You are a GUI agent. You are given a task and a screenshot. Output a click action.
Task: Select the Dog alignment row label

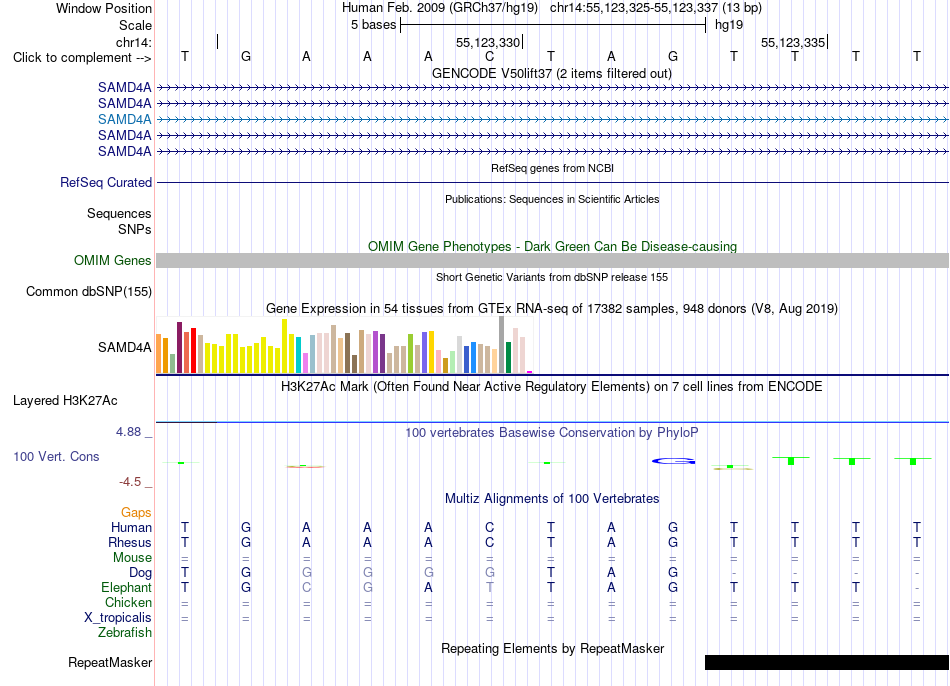point(140,573)
